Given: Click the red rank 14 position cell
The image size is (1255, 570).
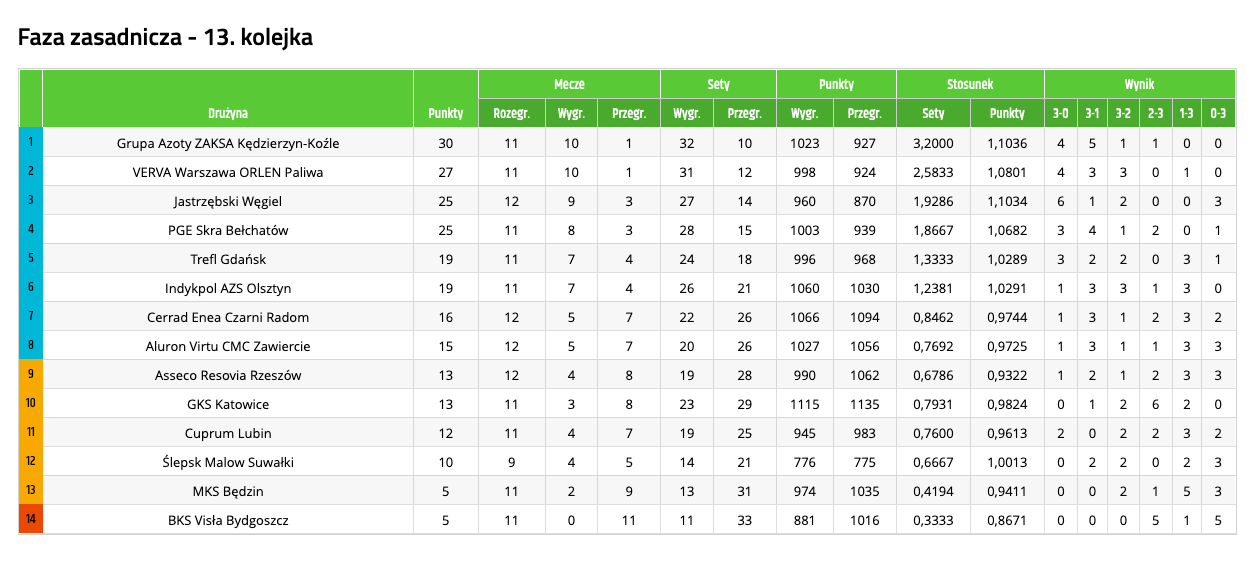Looking at the screenshot, I should point(31,520).
